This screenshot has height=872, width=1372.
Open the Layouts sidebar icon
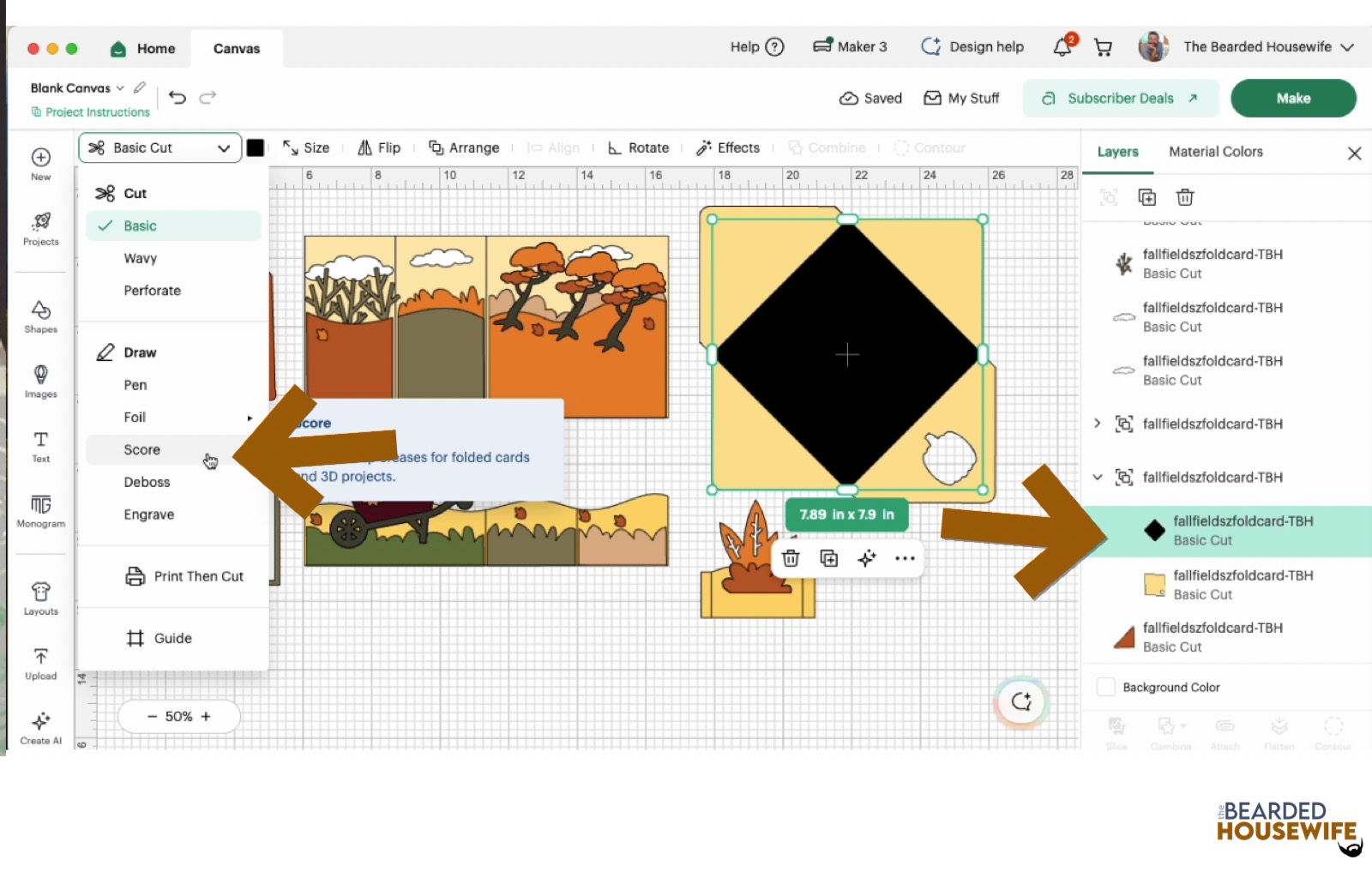(x=40, y=598)
